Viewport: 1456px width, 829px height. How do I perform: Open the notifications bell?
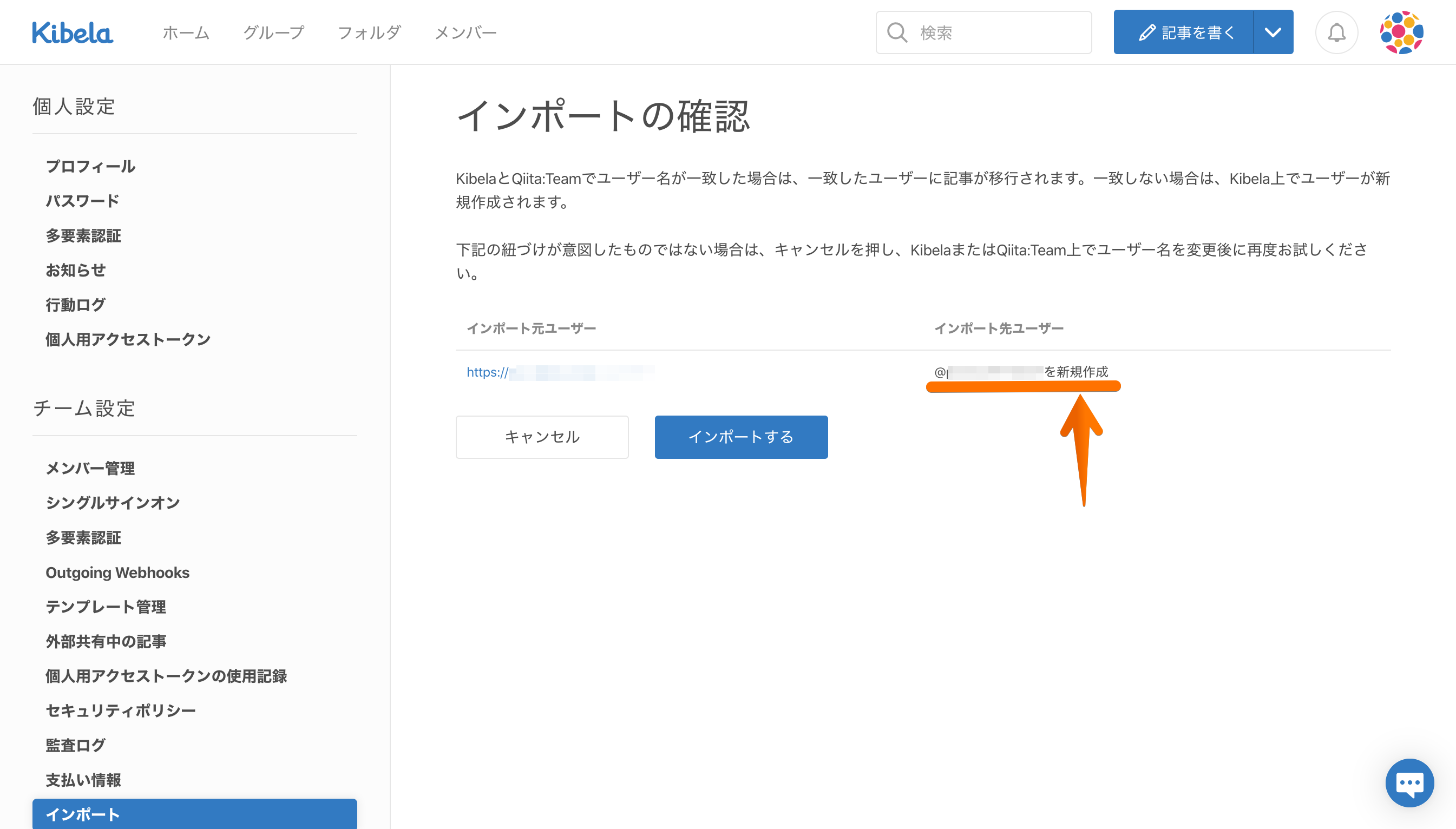(x=1336, y=32)
